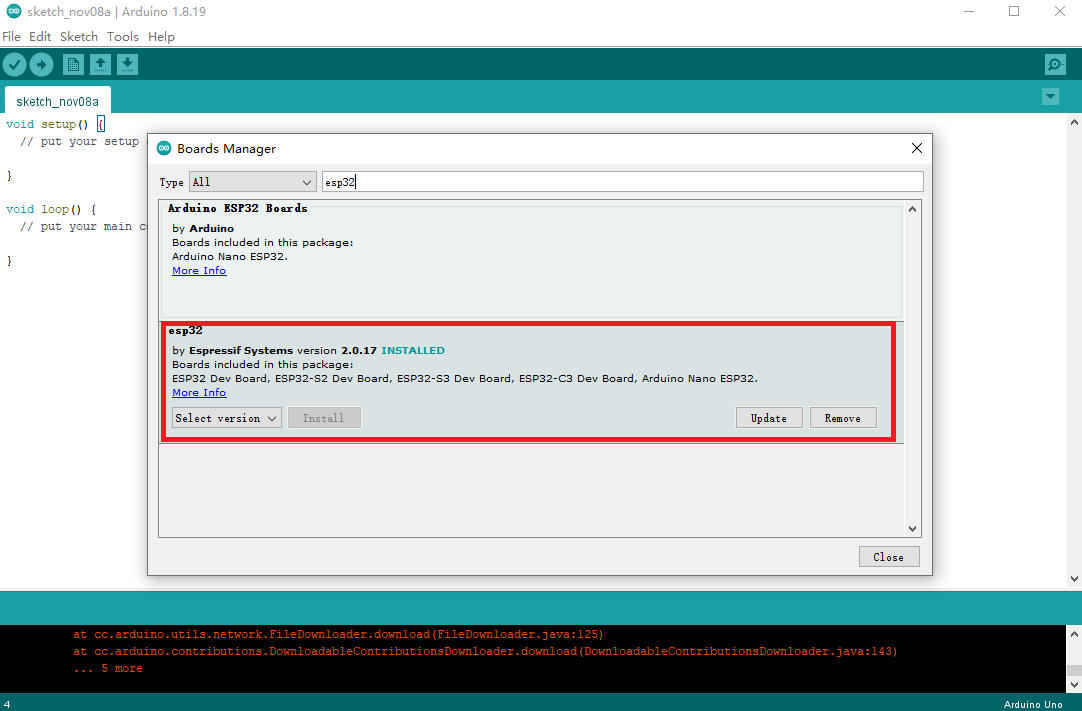
Task: Open the tab options dropdown arrow
Action: click(1050, 97)
